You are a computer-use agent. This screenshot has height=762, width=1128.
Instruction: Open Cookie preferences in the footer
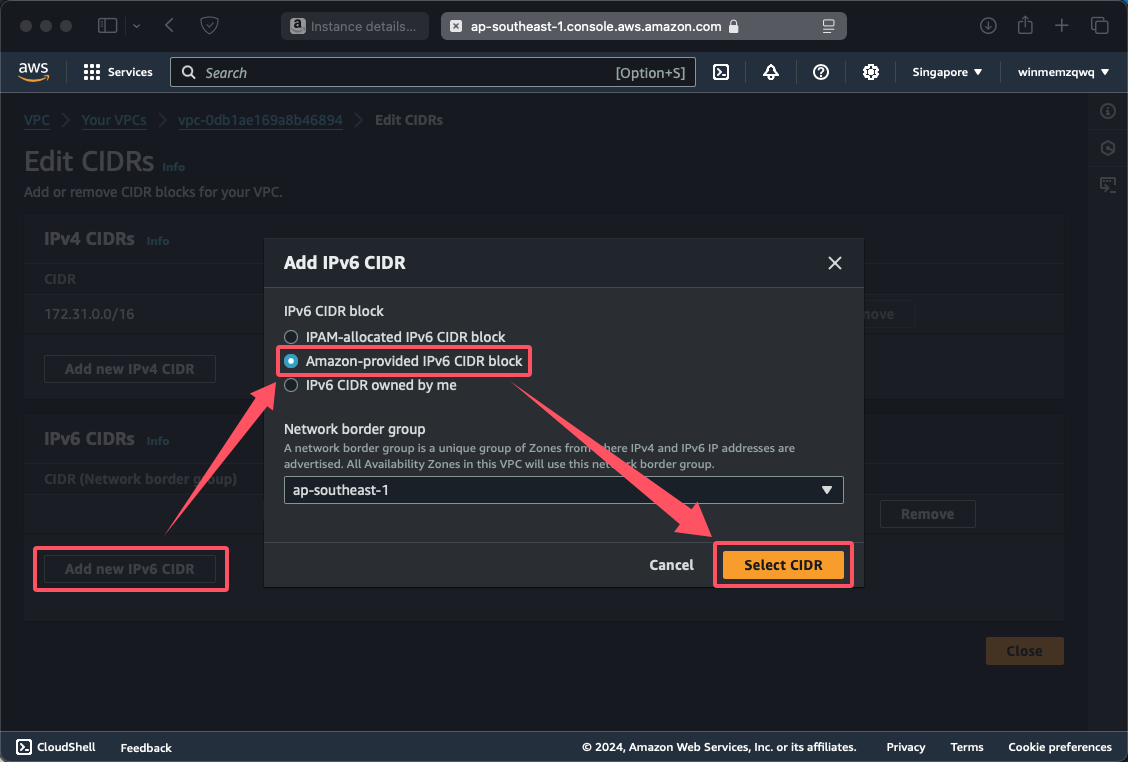pos(1060,747)
